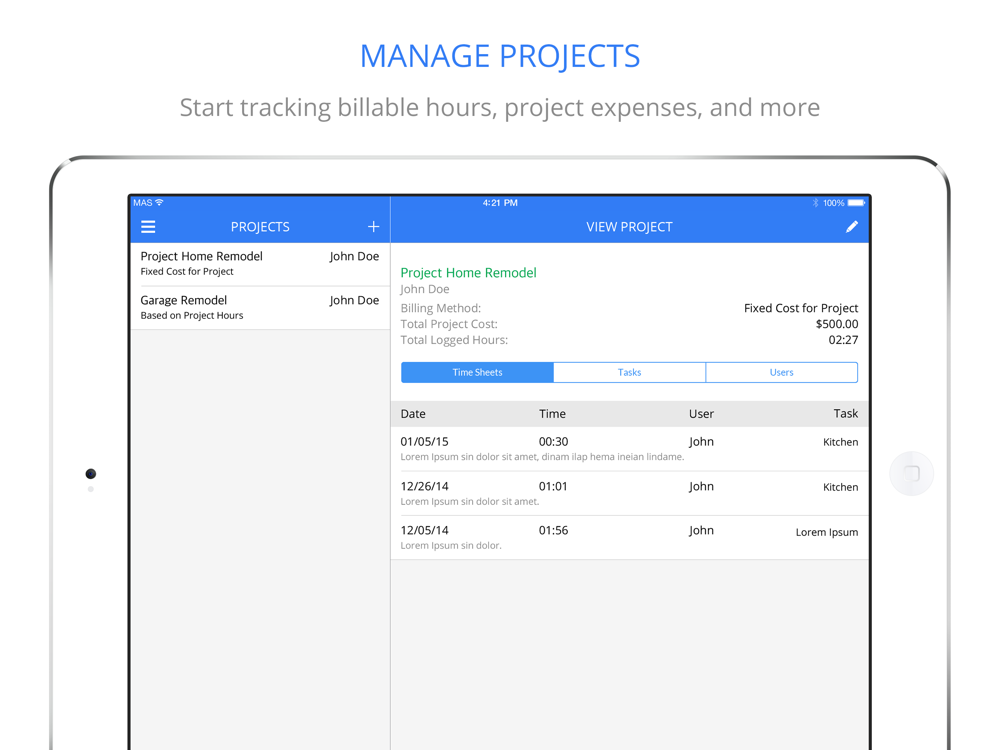Switch to the Time Sheets tab
Screen dimensions: 1000x750
click(477, 372)
